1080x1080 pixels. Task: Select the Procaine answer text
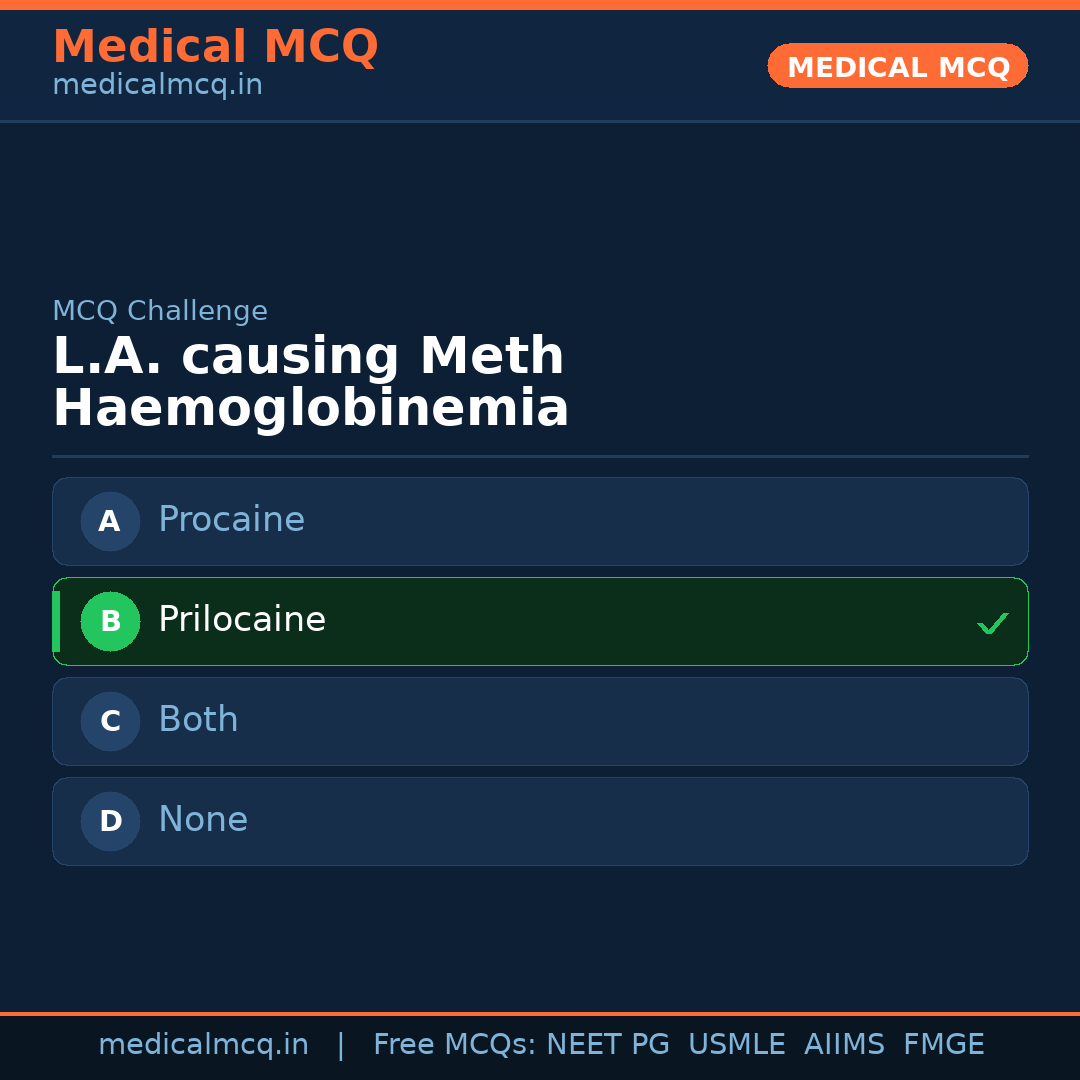pyautogui.click(x=231, y=520)
